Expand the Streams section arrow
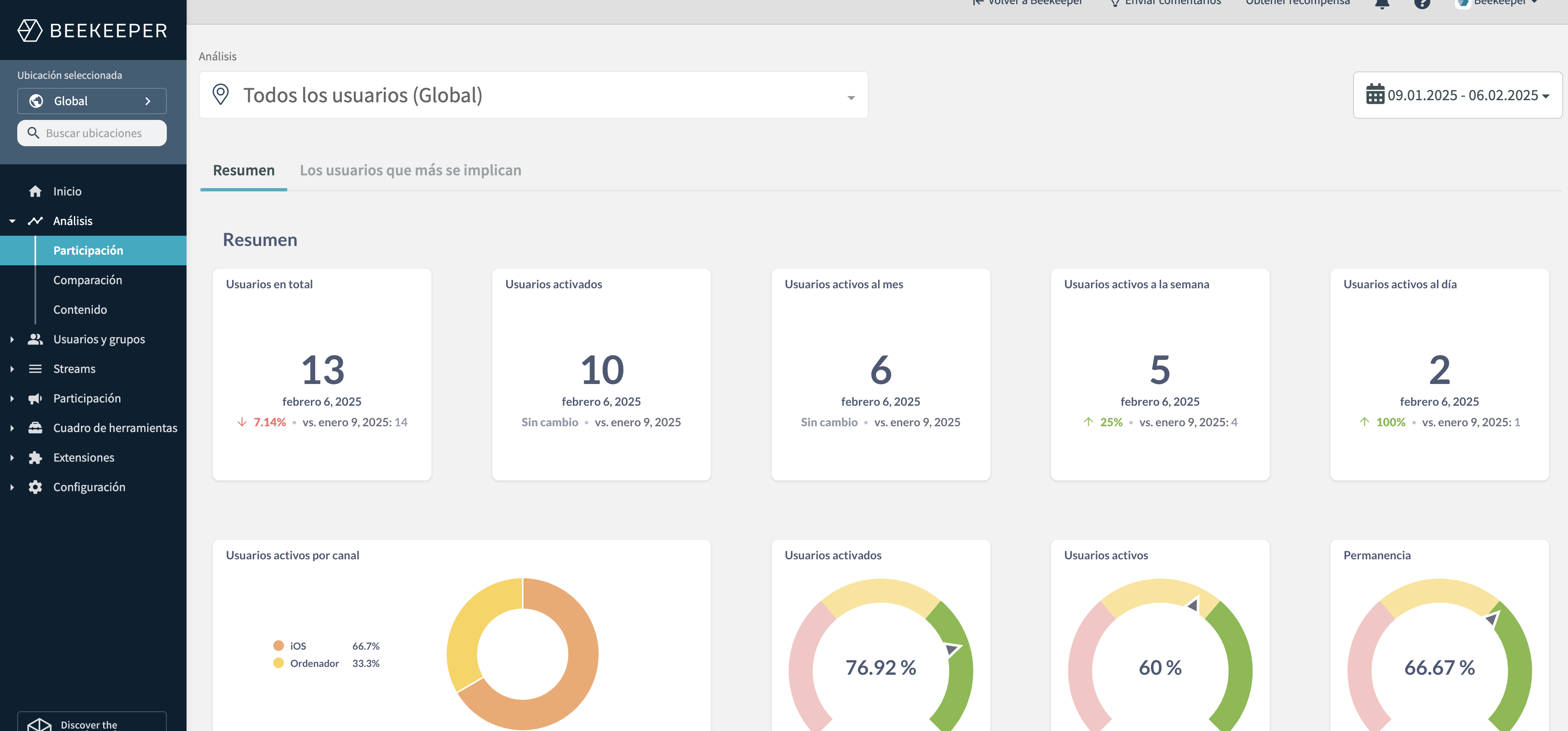The width and height of the screenshot is (1568, 731). (12, 368)
